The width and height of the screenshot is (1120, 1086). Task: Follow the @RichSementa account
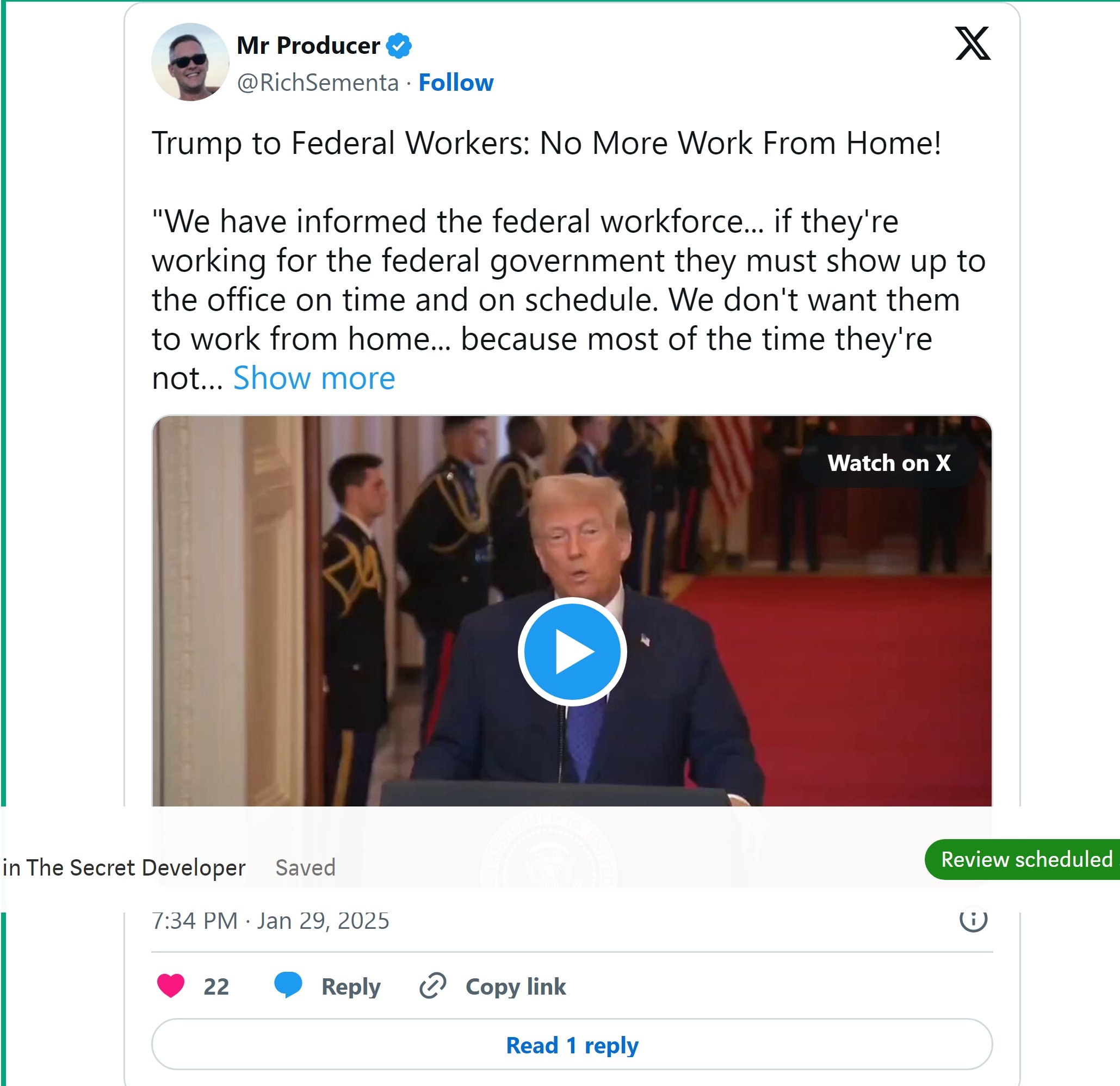456,83
